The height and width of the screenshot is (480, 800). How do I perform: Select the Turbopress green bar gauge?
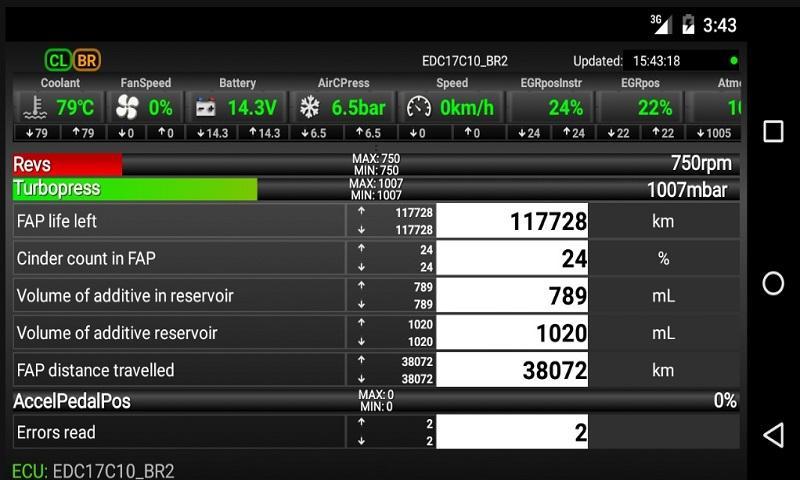coord(377,189)
